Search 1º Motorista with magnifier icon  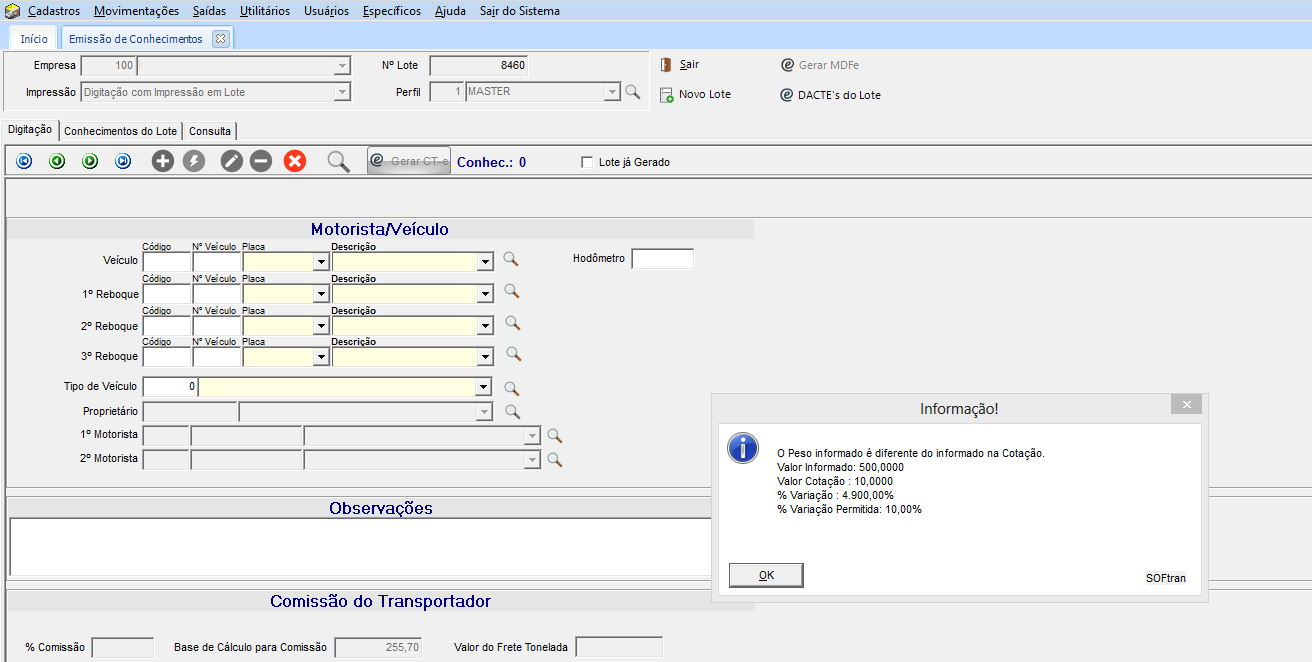click(554, 436)
